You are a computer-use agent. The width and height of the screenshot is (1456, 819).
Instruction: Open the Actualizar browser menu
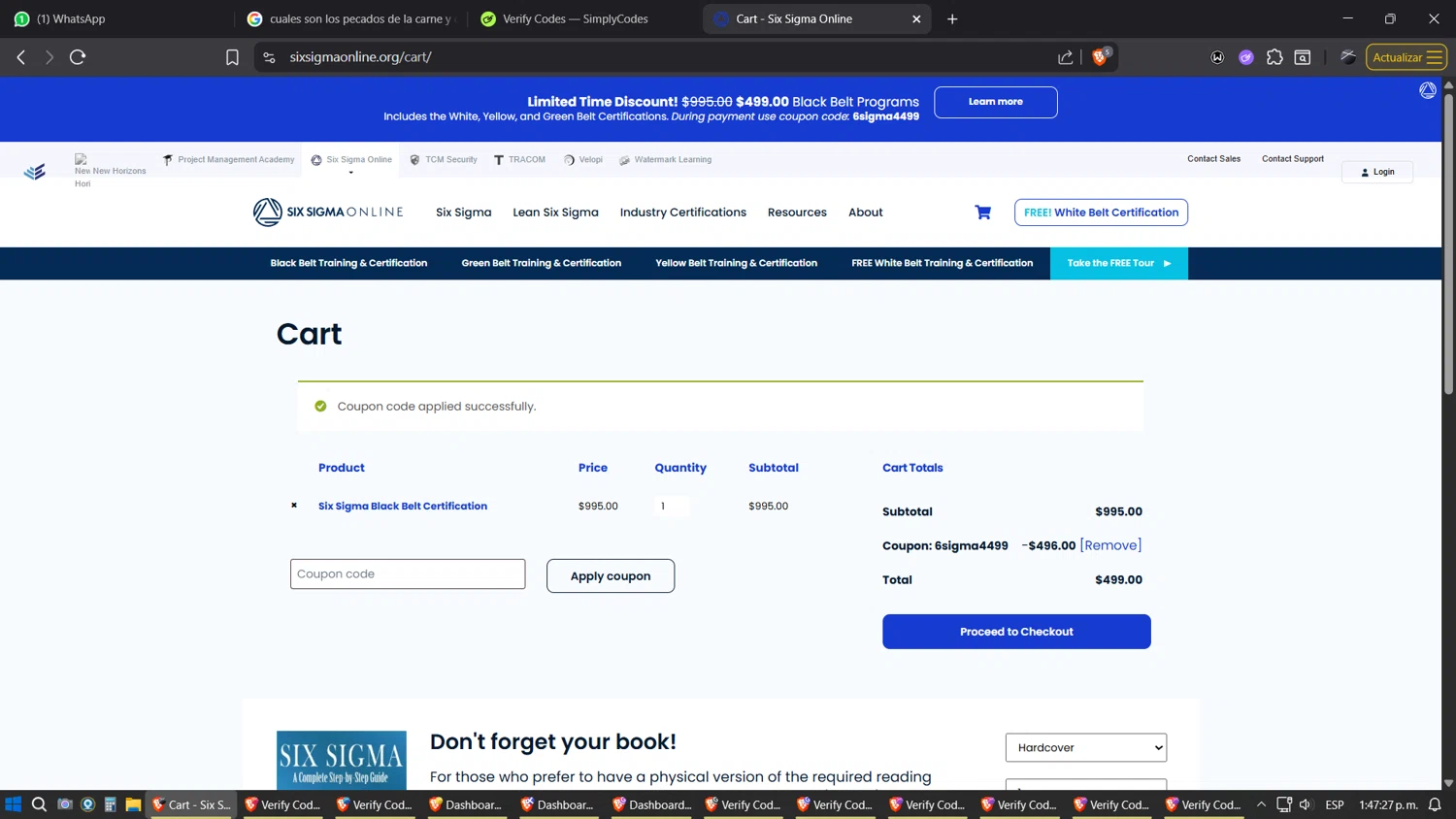(x=1406, y=57)
